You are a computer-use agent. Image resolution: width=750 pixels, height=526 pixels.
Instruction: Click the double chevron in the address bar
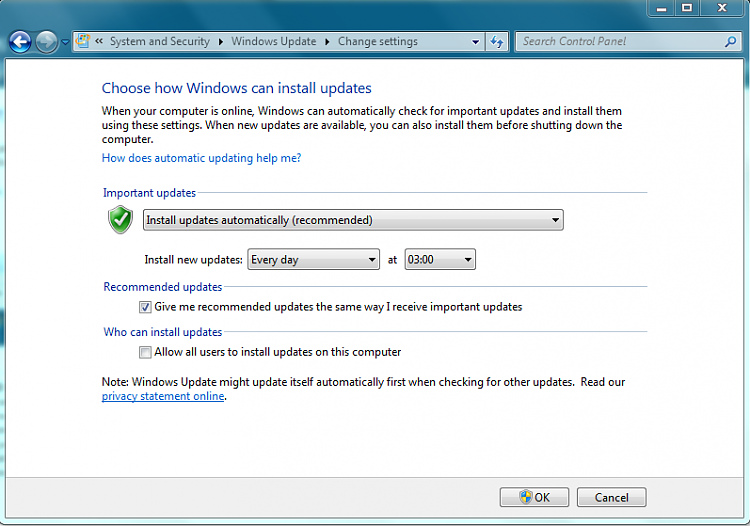[99, 41]
